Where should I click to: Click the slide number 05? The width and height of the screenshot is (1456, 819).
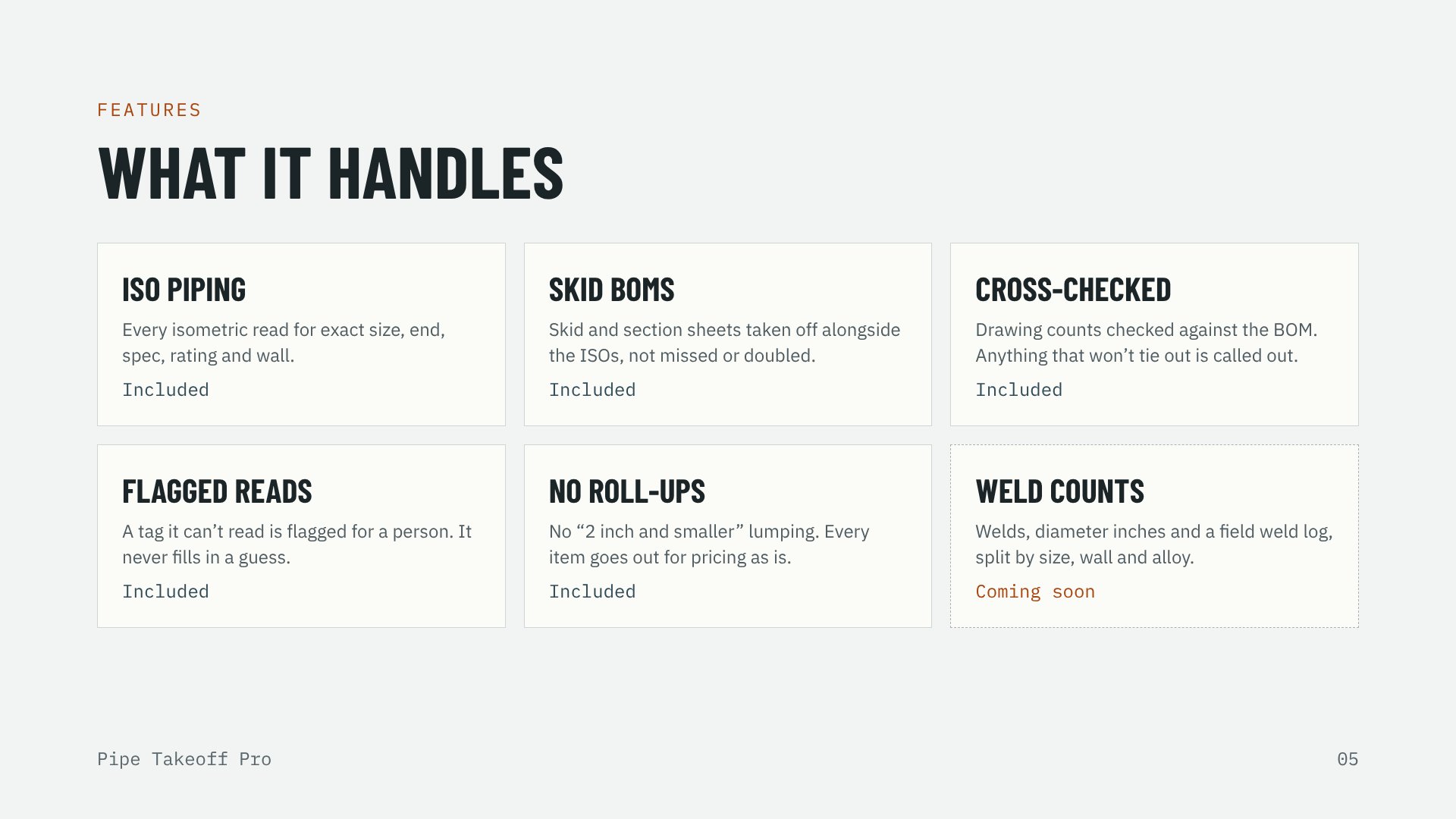click(1348, 759)
